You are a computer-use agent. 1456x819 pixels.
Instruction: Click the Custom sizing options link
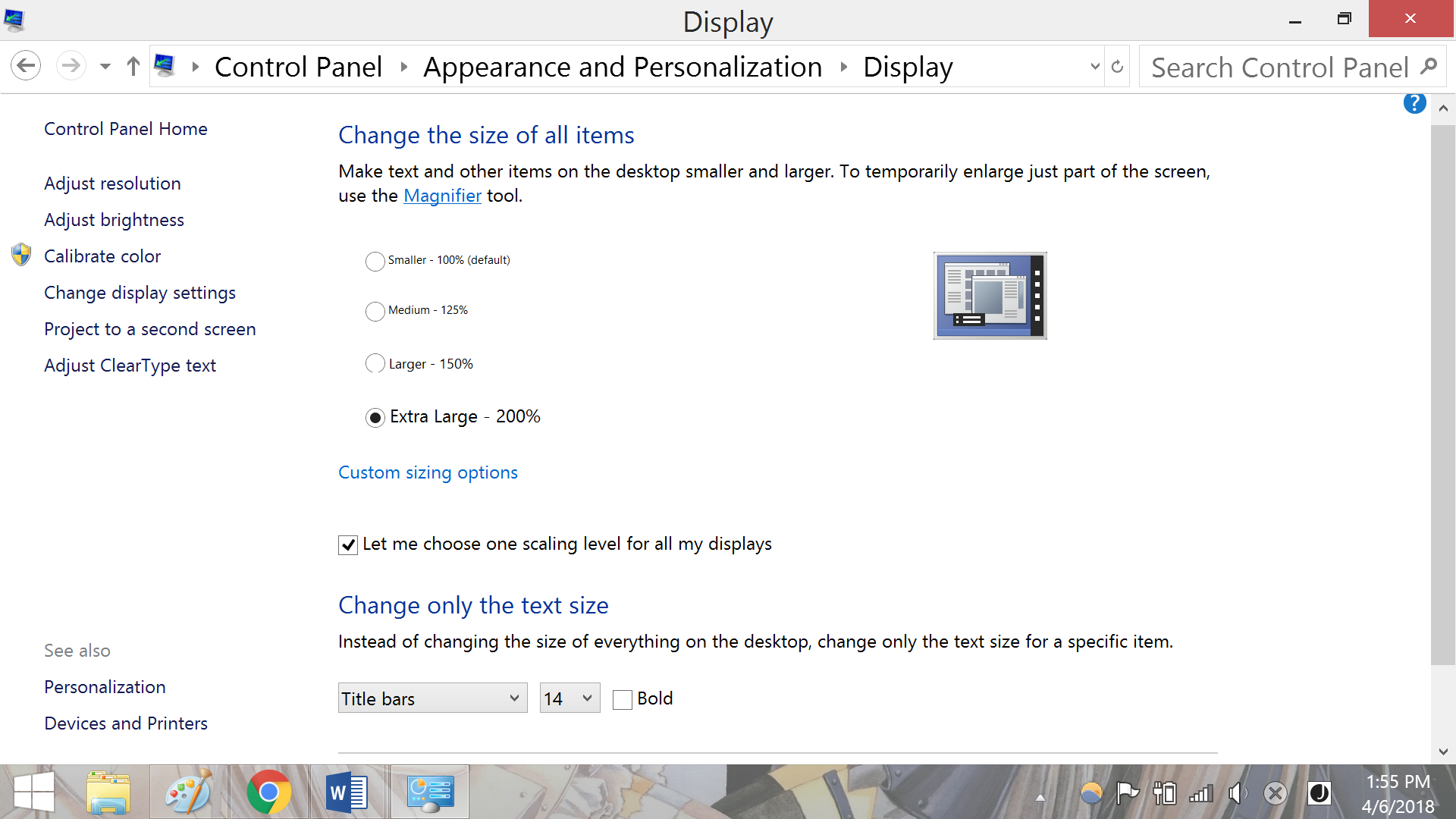[428, 472]
